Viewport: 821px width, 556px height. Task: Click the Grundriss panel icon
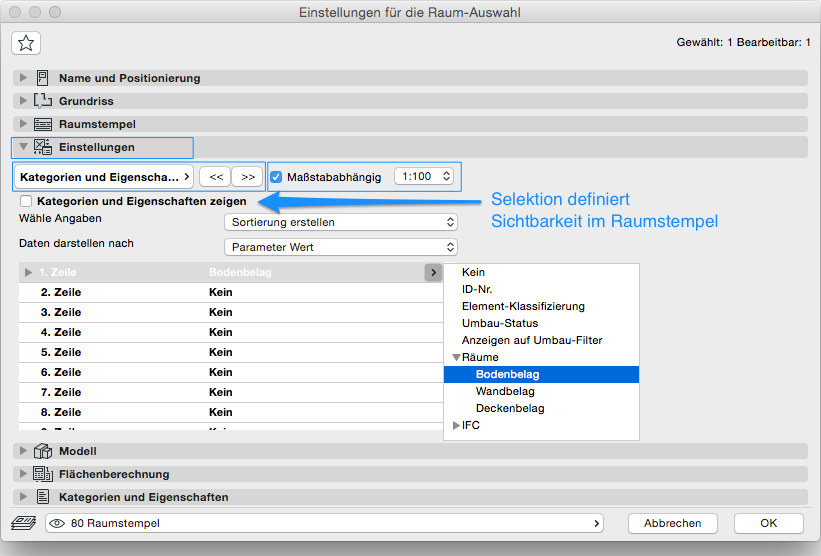click(x=43, y=101)
